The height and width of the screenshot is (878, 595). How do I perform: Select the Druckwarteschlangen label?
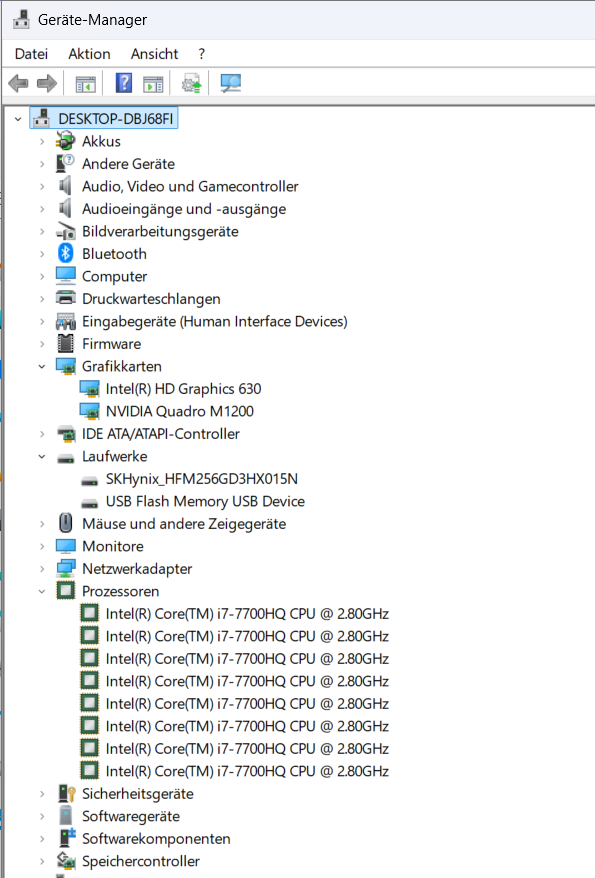[x=151, y=298]
